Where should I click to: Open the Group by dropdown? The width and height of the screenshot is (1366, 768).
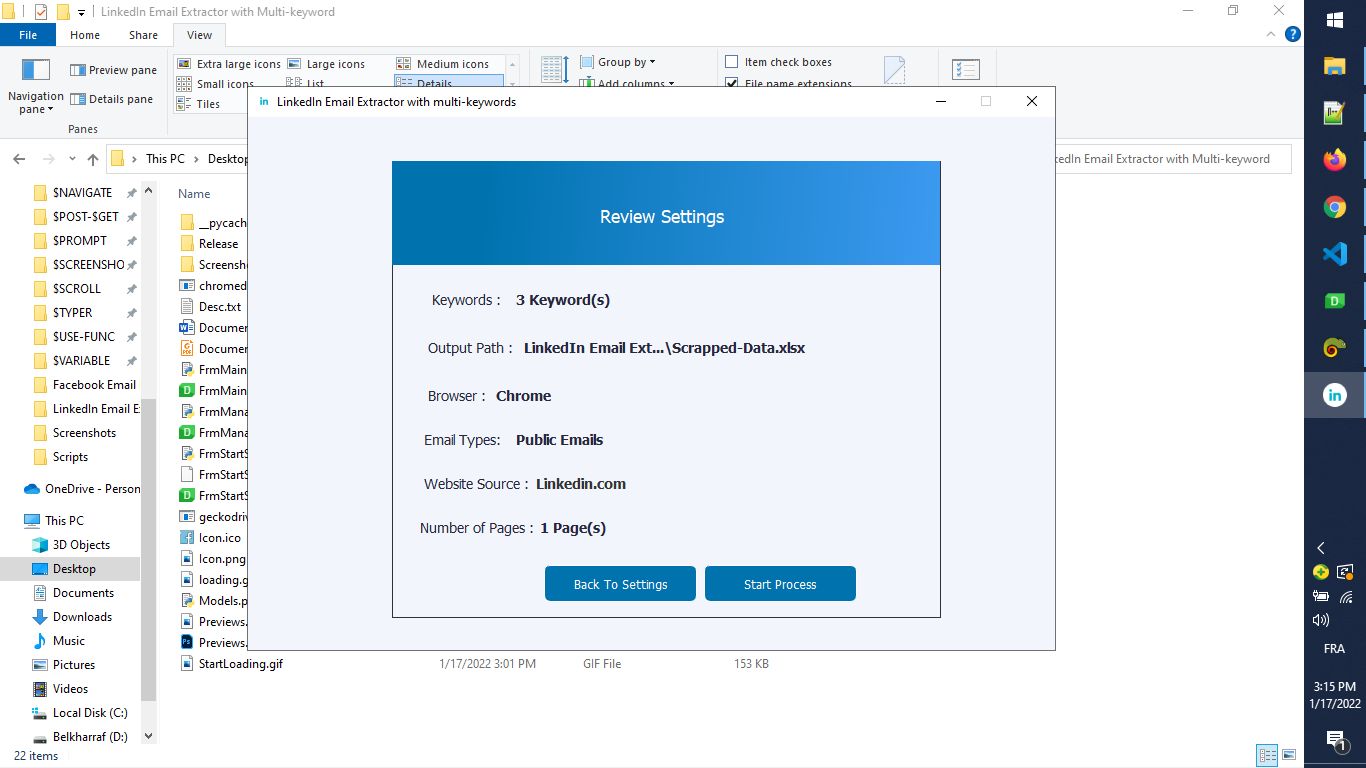(x=618, y=62)
